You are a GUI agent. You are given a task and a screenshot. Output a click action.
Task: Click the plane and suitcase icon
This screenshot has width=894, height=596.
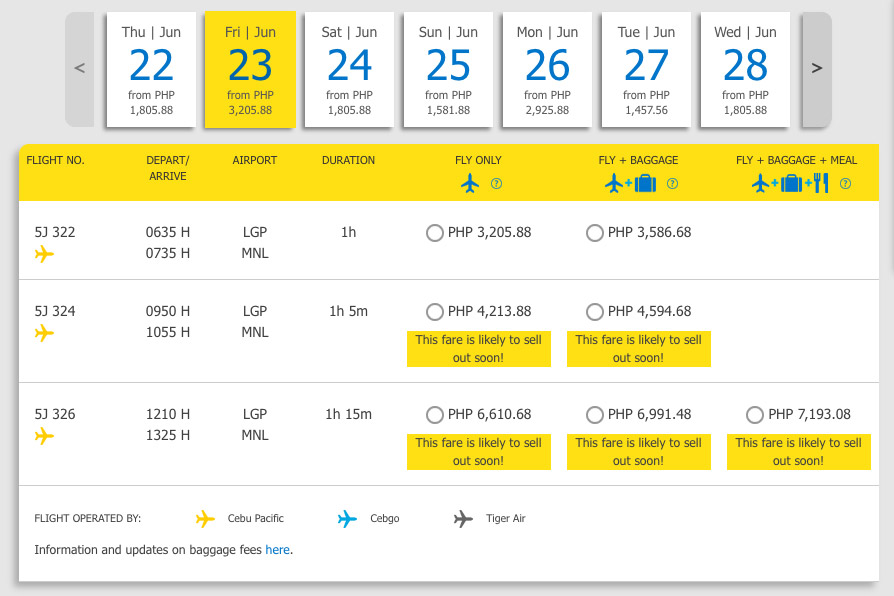(x=631, y=183)
